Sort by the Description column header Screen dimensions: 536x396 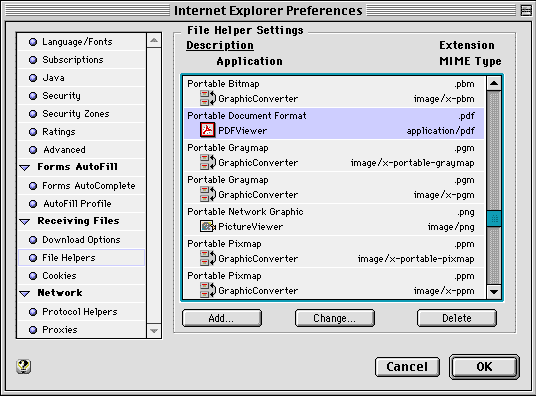point(220,45)
